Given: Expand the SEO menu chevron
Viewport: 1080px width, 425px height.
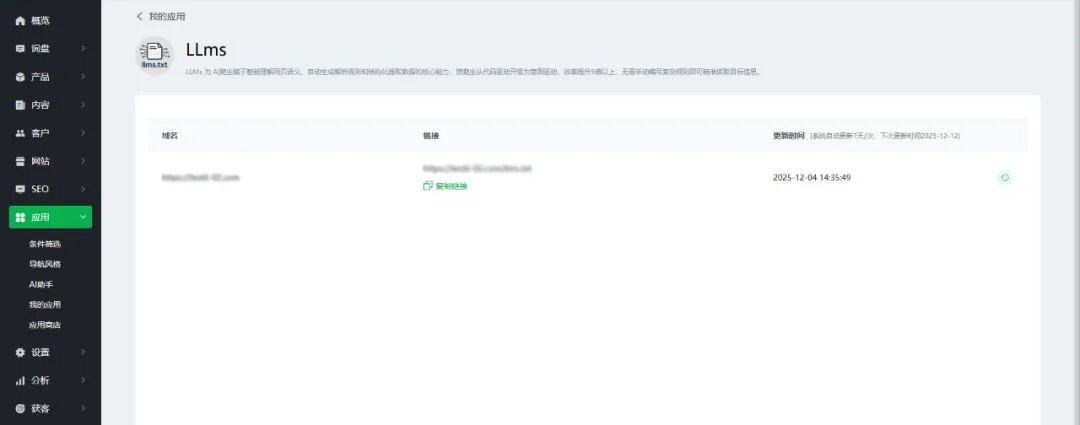Looking at the screenshot, I should pyautogui.click(x=83, y=189).
